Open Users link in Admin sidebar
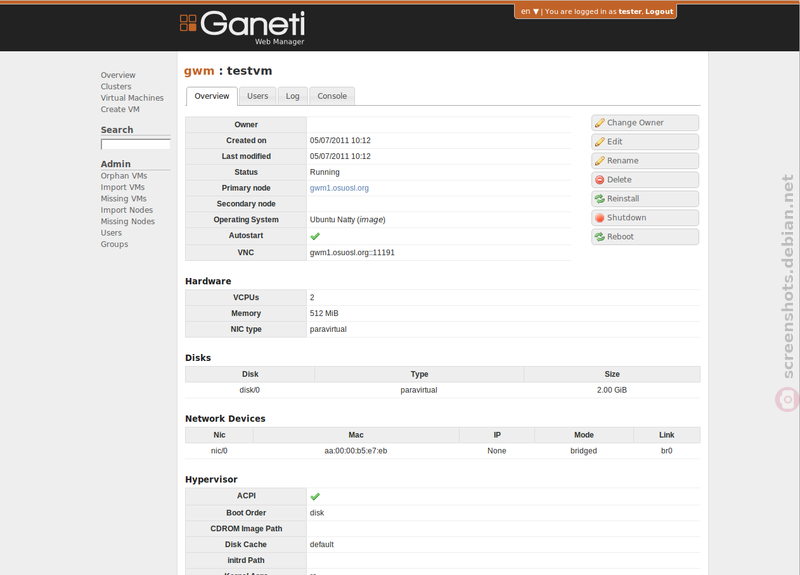 coord(111,233)
